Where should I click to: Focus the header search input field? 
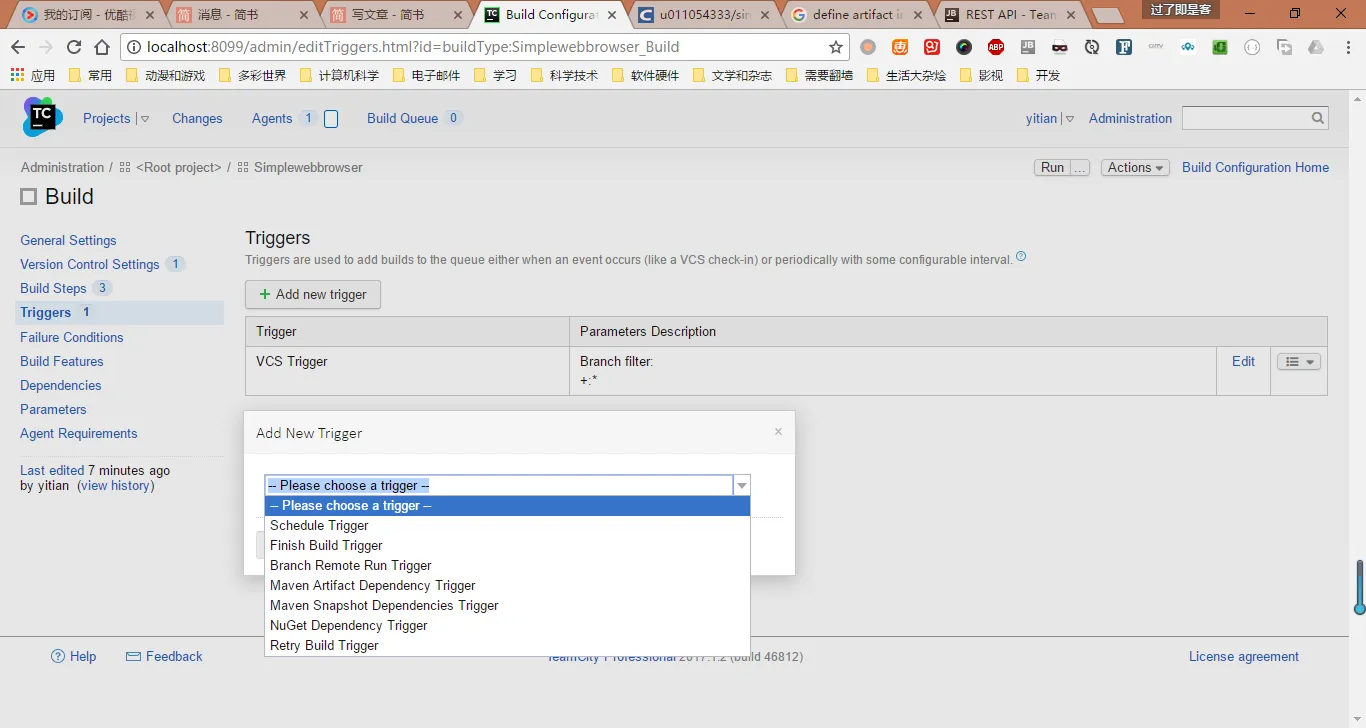pyautogui.click(x=1245, y=118)
